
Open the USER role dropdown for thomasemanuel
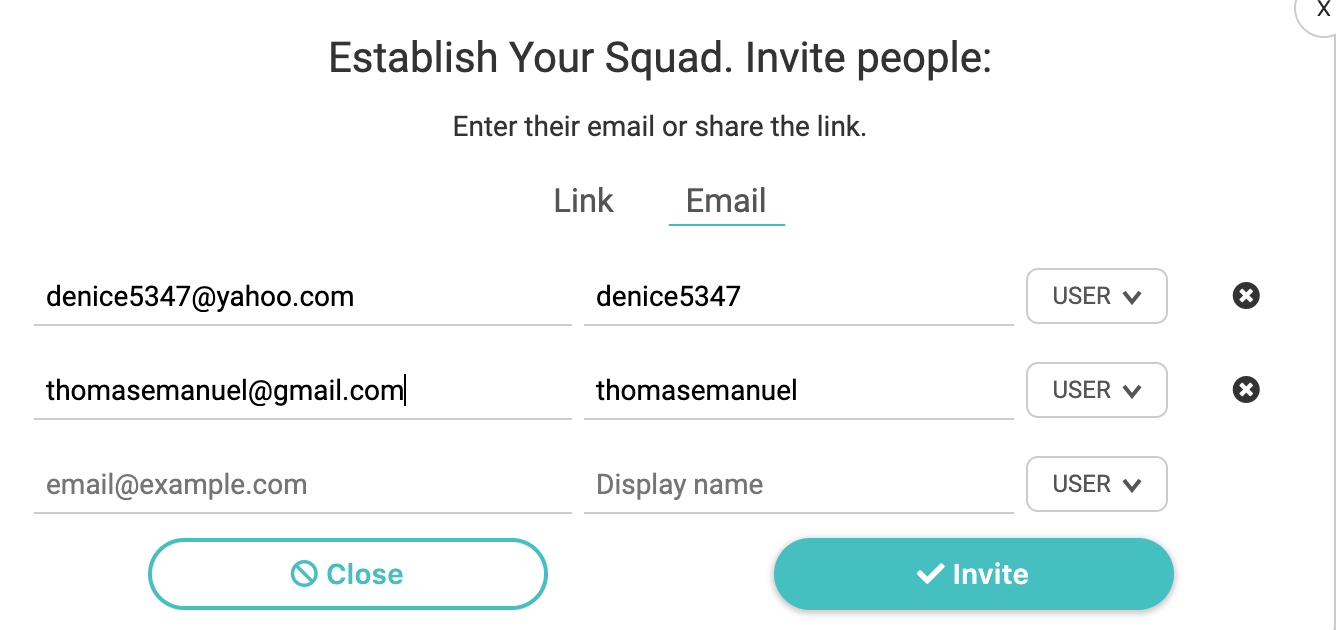pos(1096,390)
